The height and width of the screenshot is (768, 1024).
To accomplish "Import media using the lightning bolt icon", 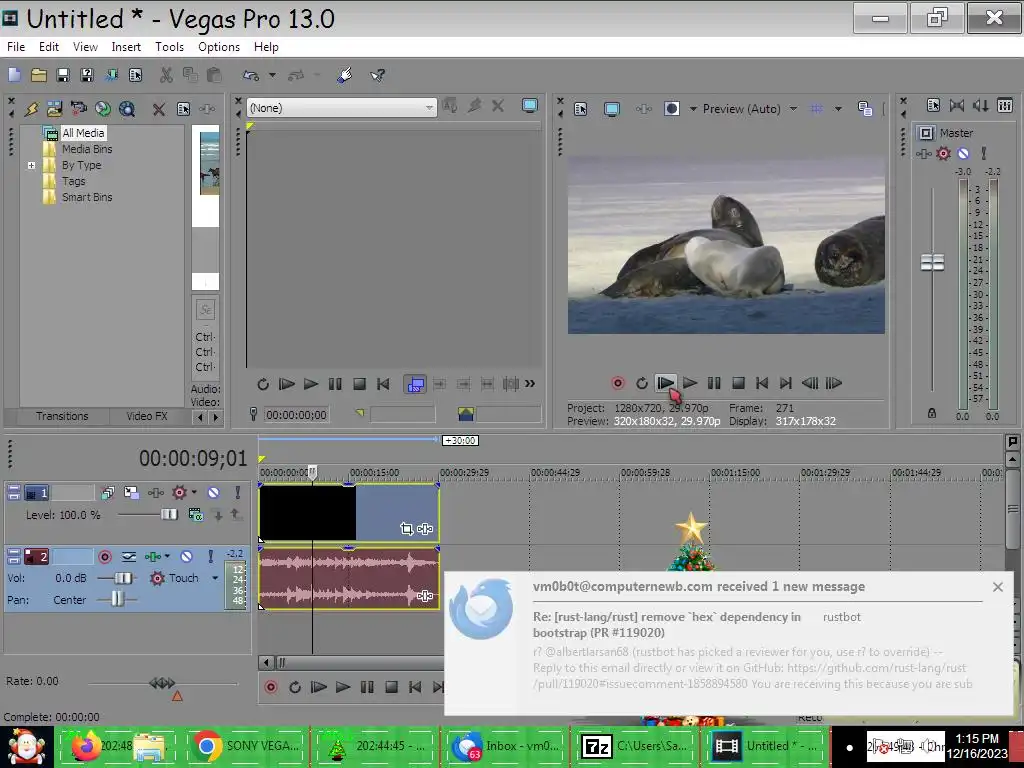I will click(31, 108).
